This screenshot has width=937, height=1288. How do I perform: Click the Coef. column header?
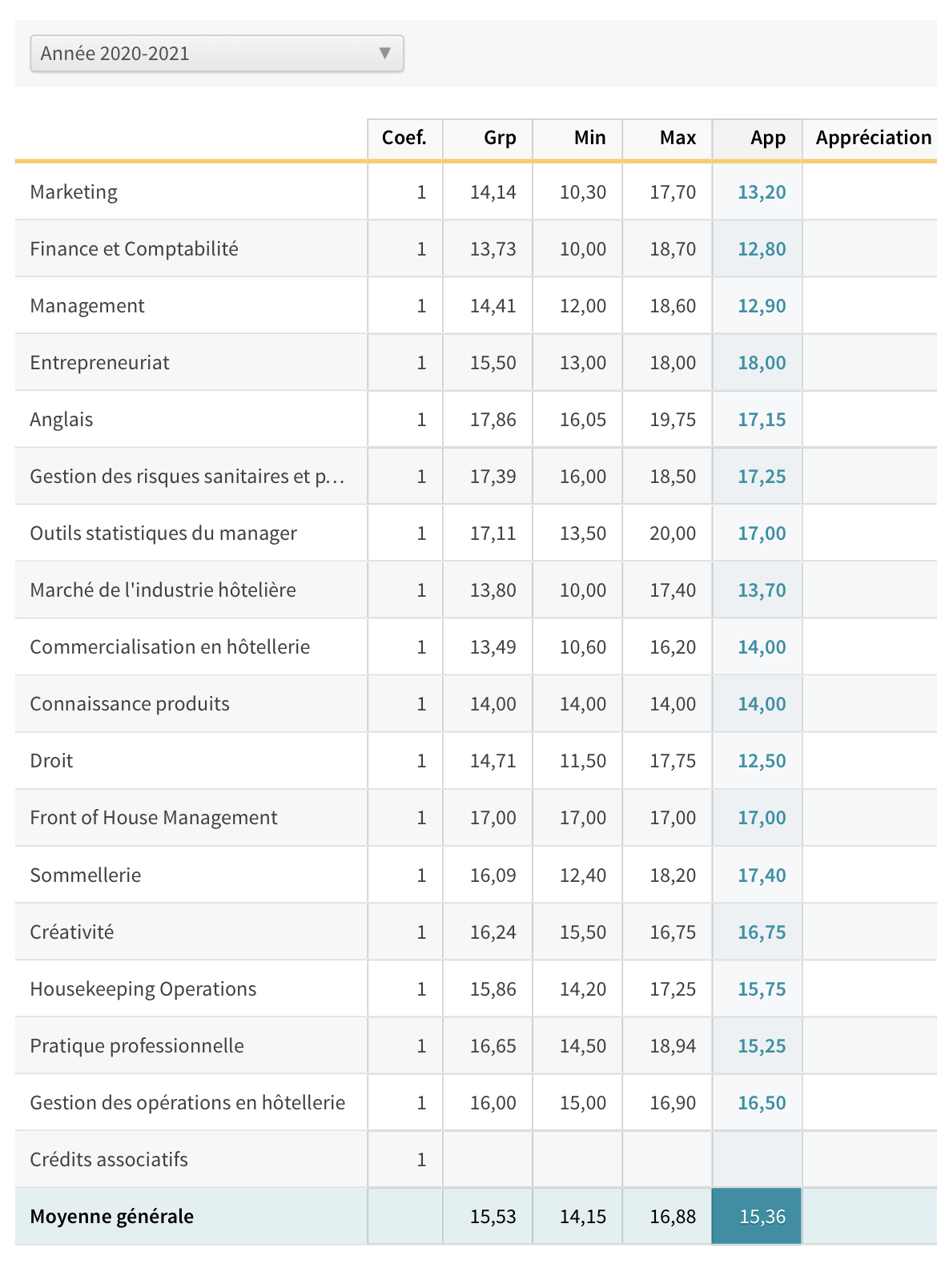[x=404, y=138]
